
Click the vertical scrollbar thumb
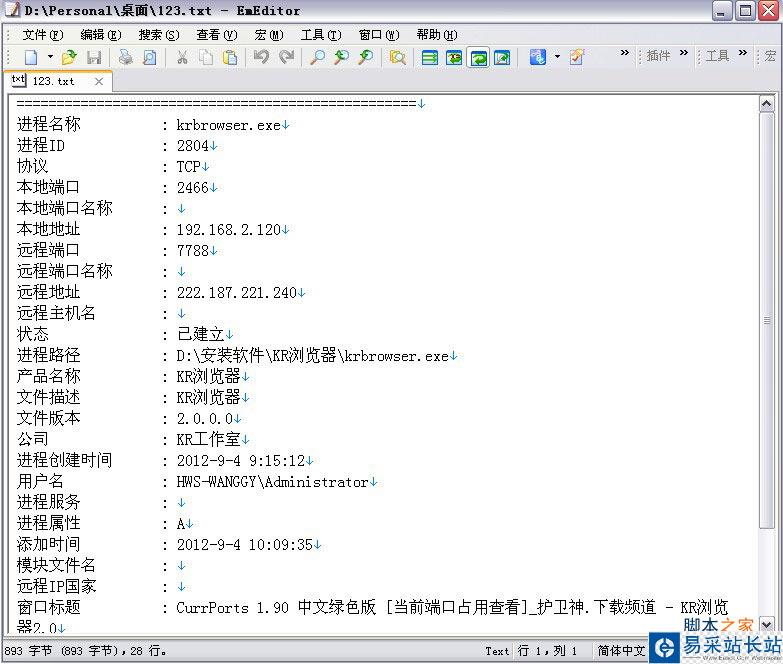point(767,320)
